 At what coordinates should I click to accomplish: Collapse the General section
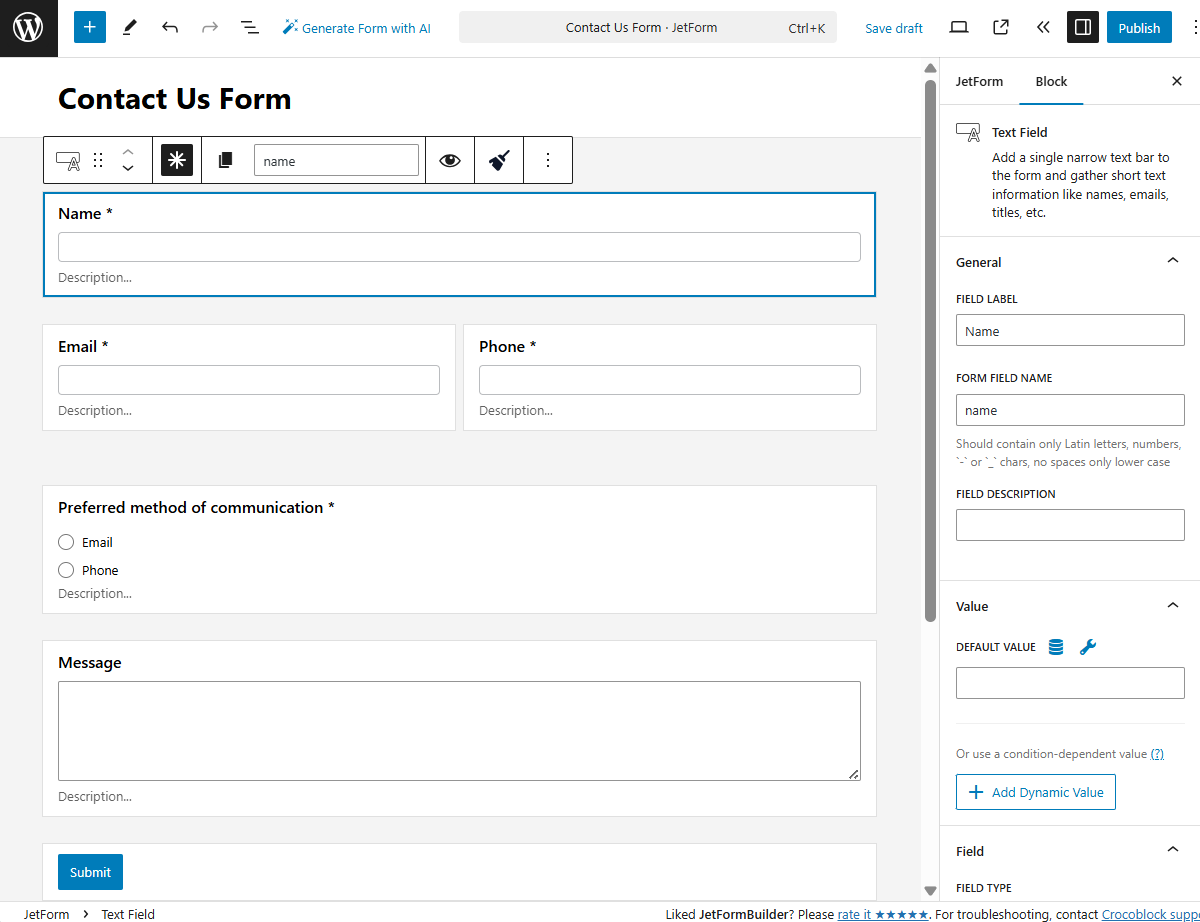pyautogui.click(x=1172, y=260)
